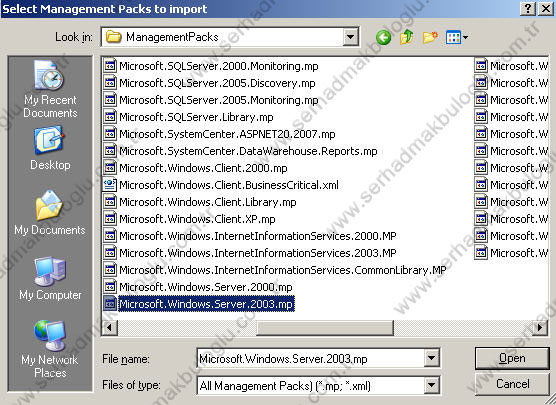Click the left arrow of horizontal scrollbar
The width and height of the screenshot is (556, 405).
tap(110, 327)
